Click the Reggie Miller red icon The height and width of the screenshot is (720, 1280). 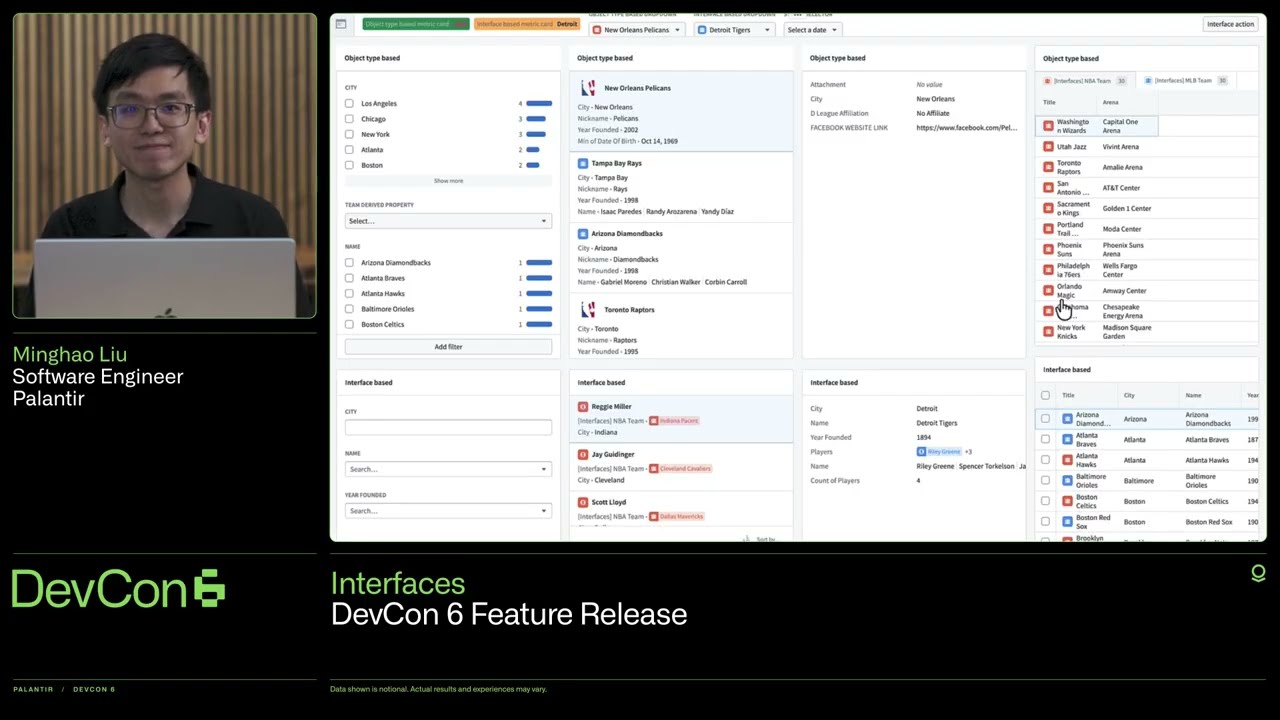[583, 407]
